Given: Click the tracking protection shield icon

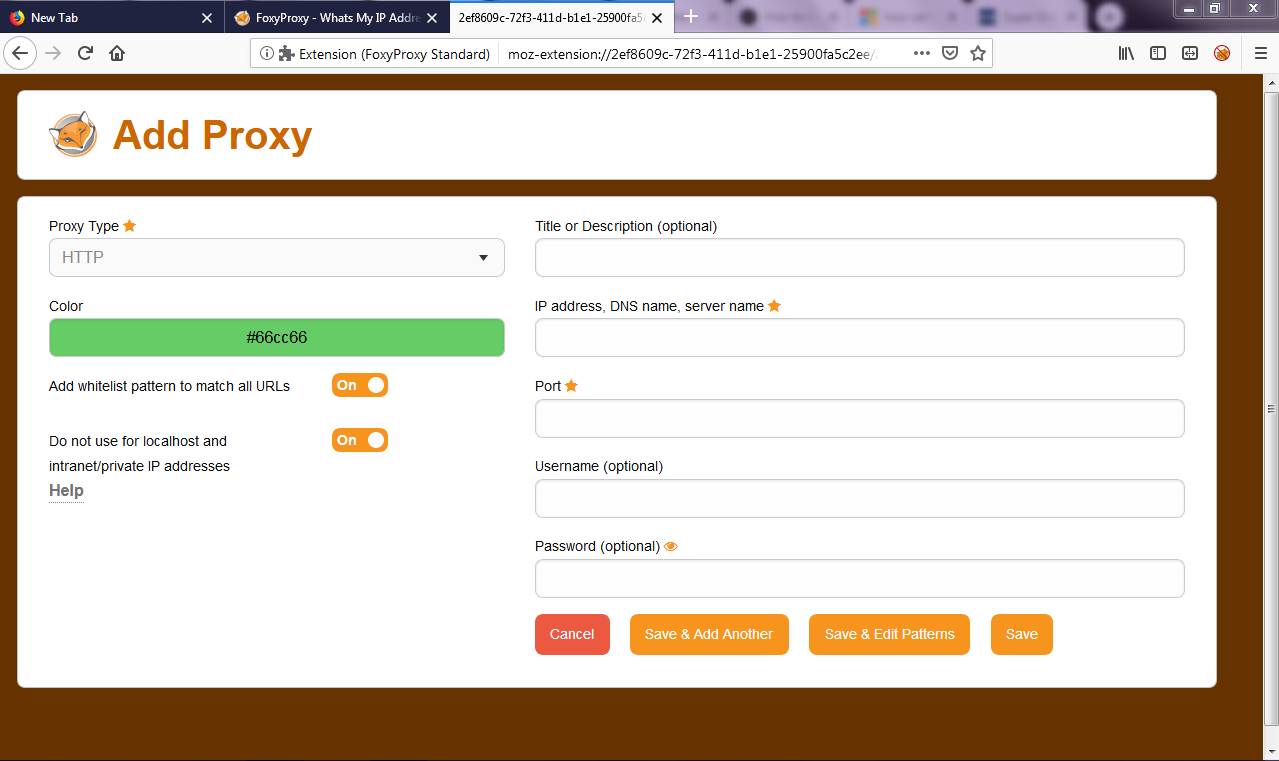Looking at the screenshot, I should [x=949, y=52].
